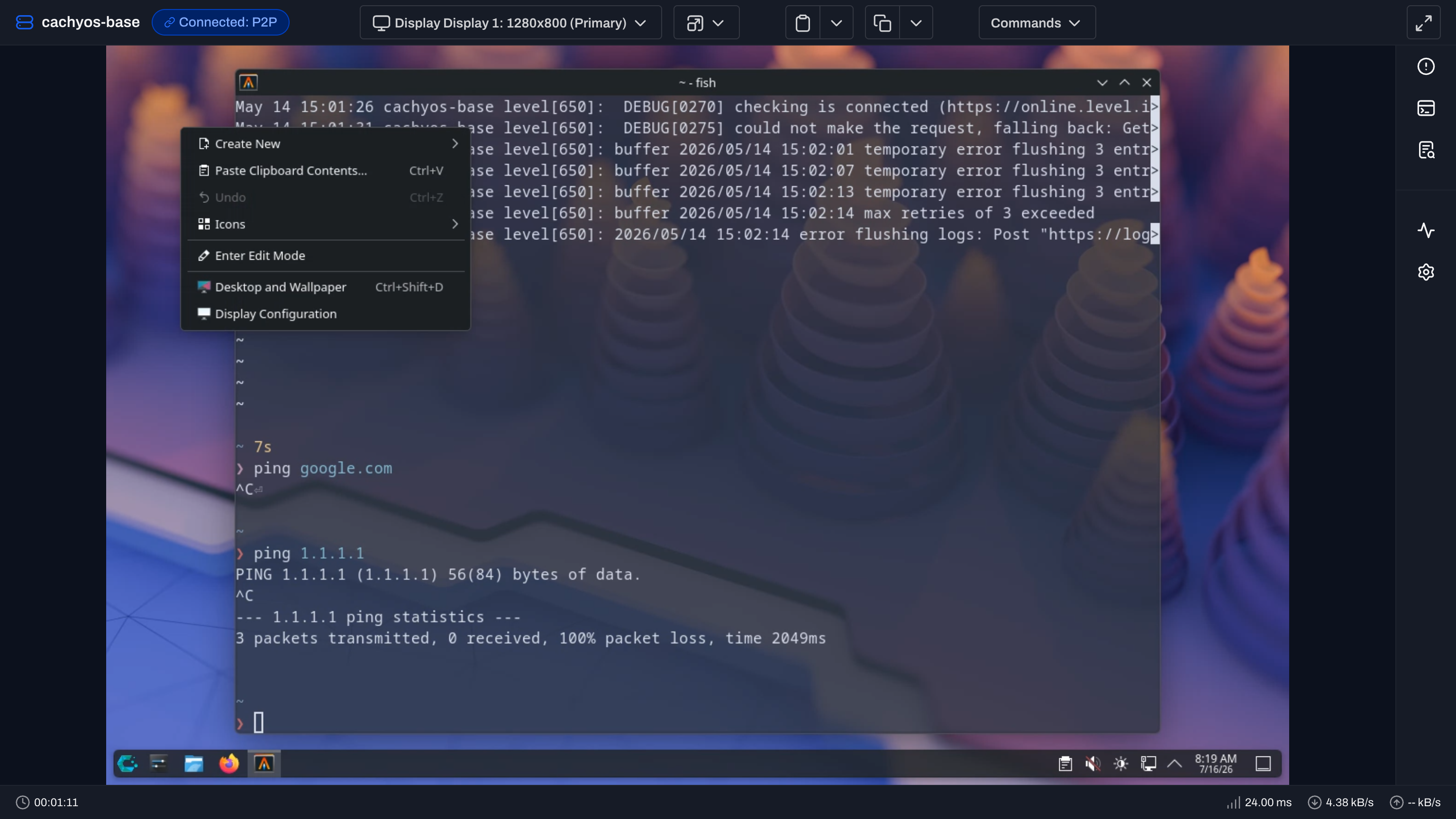Click the 24.00 ms latency readout
Screen dimensions: 1456x819
[1268, 802]
